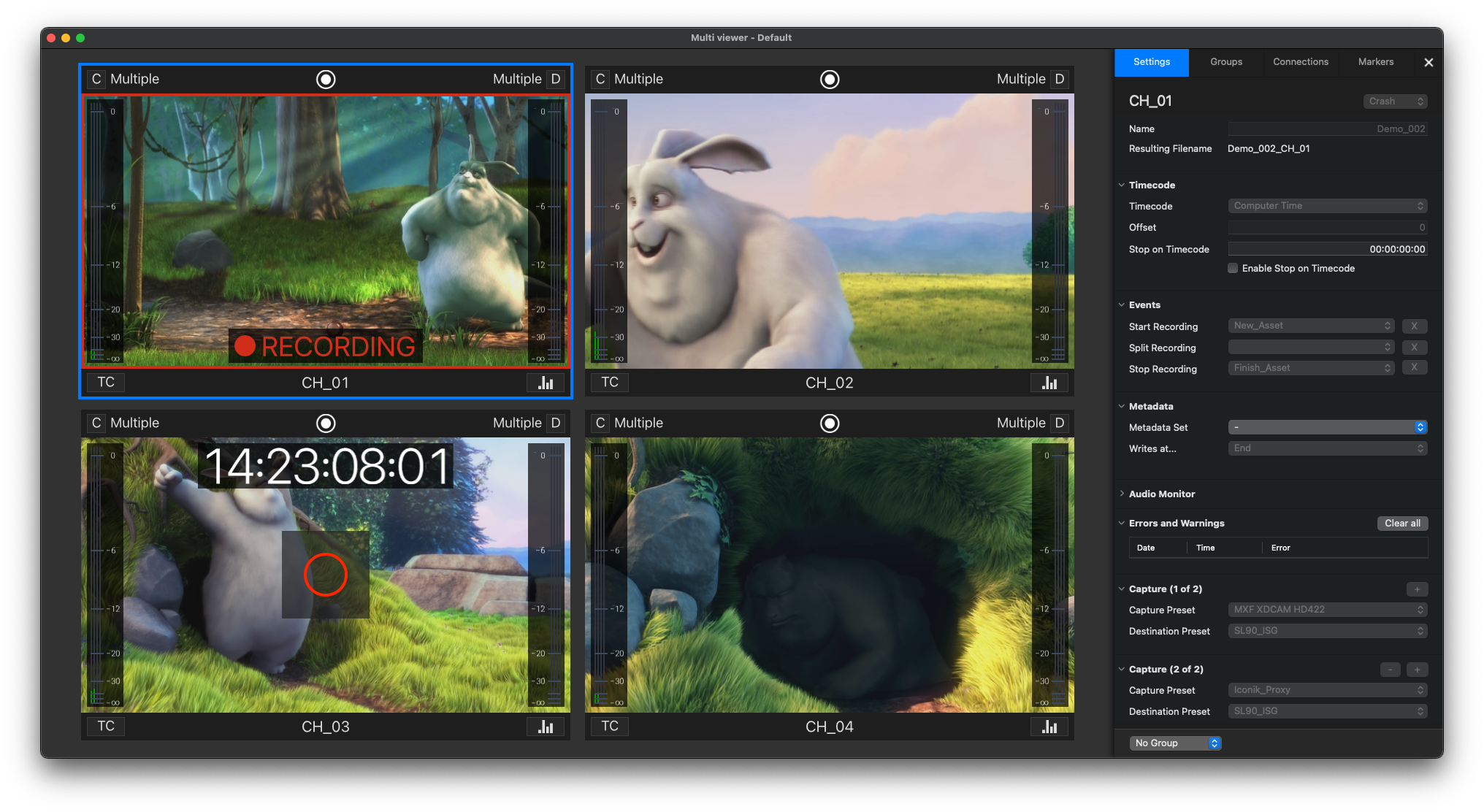Open audio meters icon for CH_03
The image size is (1484, 812).
[546, 727]
